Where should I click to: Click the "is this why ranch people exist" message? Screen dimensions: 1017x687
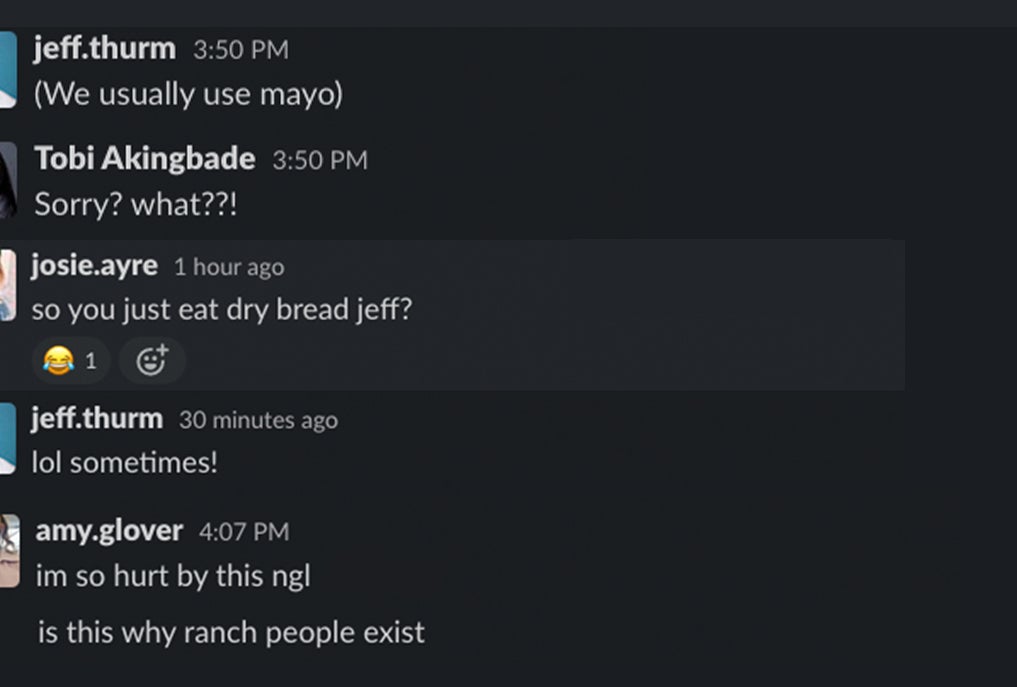click(231, 633)
